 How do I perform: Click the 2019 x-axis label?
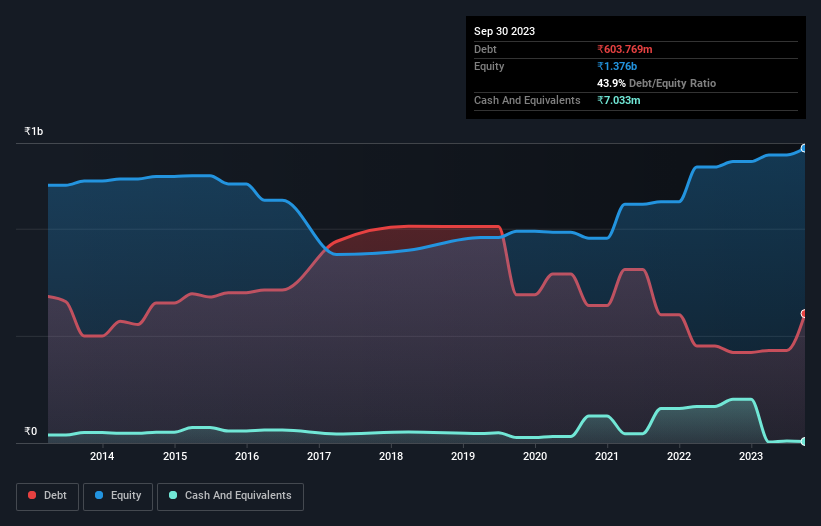tap(463, 456)
